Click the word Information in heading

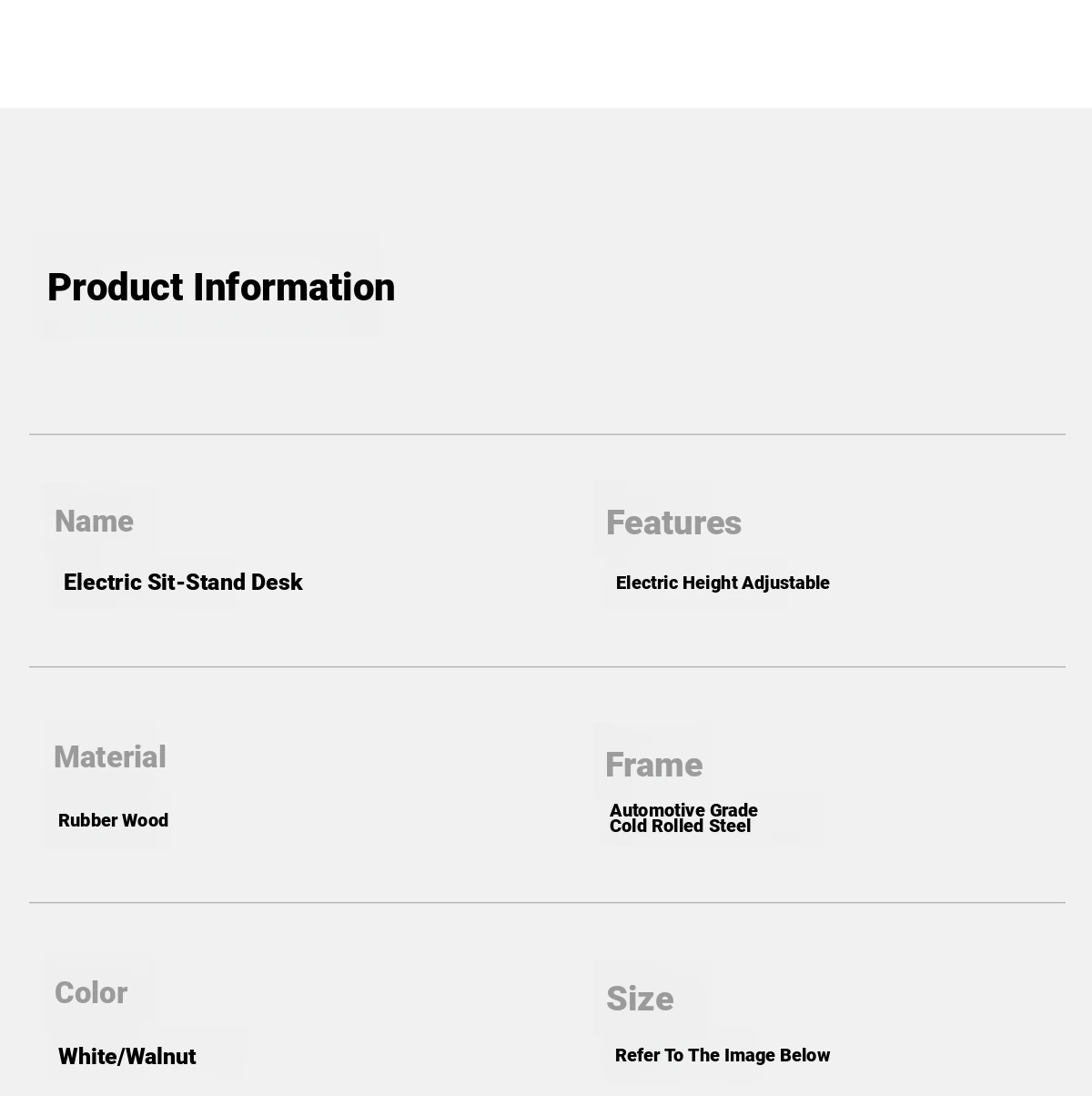click(x=294, y=288)
